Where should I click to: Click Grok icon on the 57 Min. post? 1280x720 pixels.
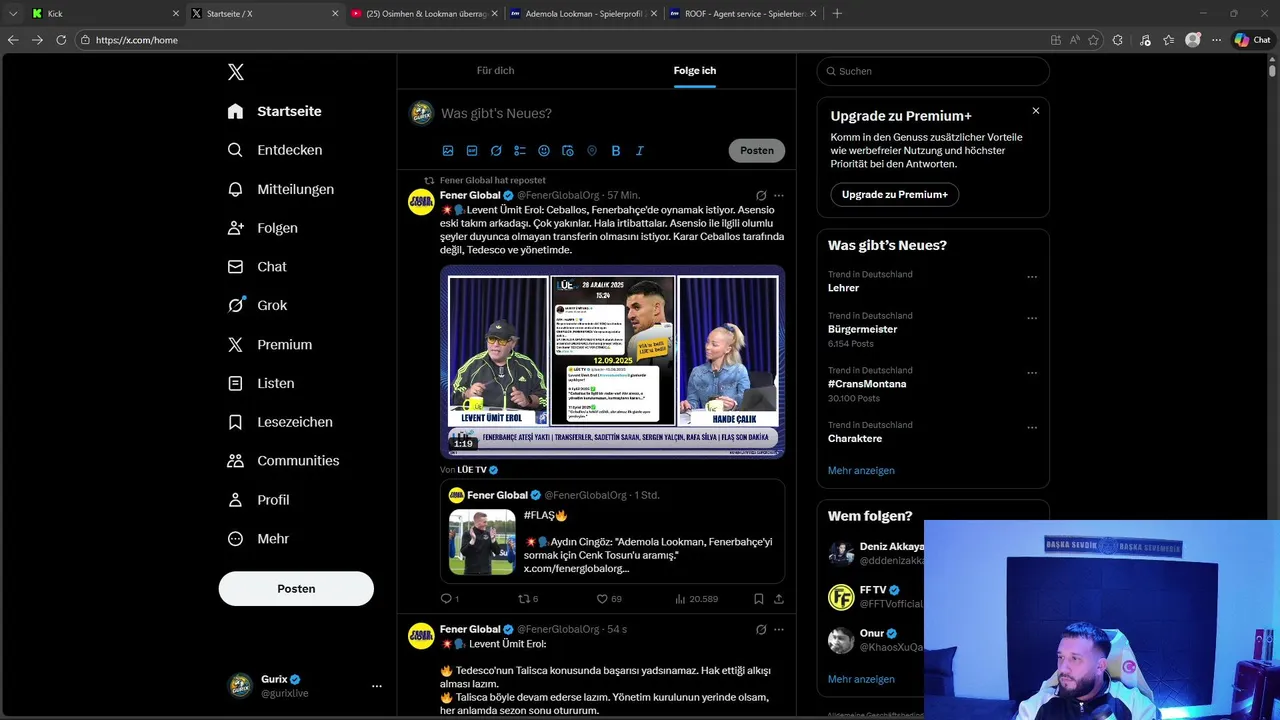[x=761, y=196]
